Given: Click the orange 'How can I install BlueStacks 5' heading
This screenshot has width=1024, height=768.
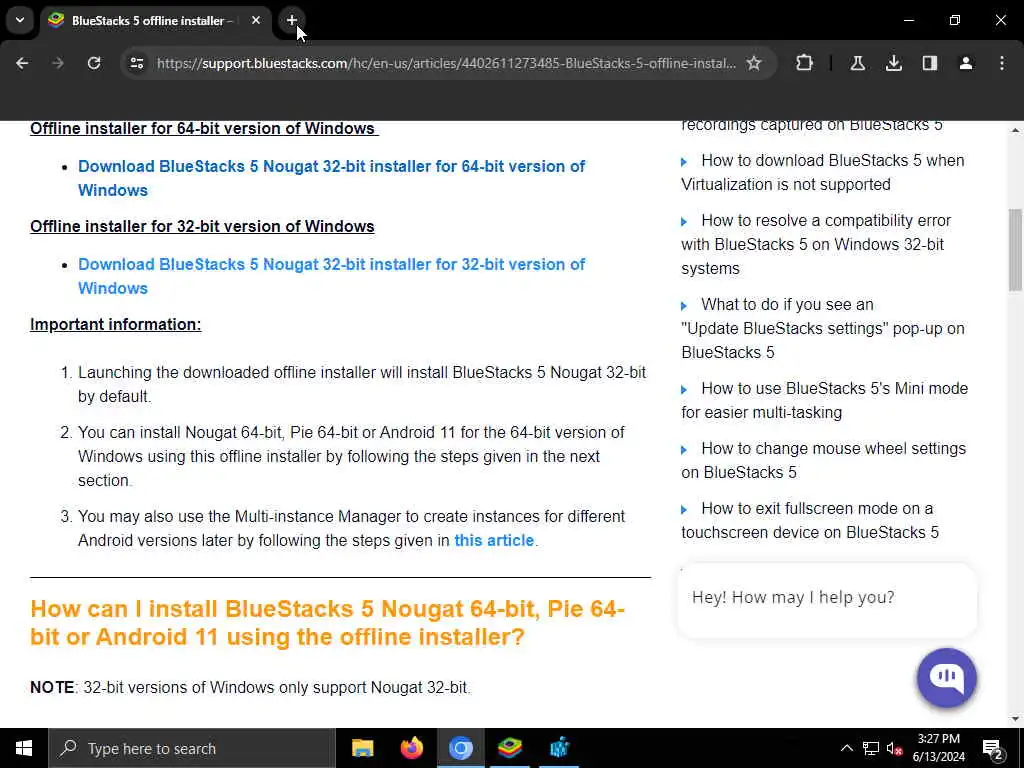Looking at the screenshot, I should click(x=327, y=622).
